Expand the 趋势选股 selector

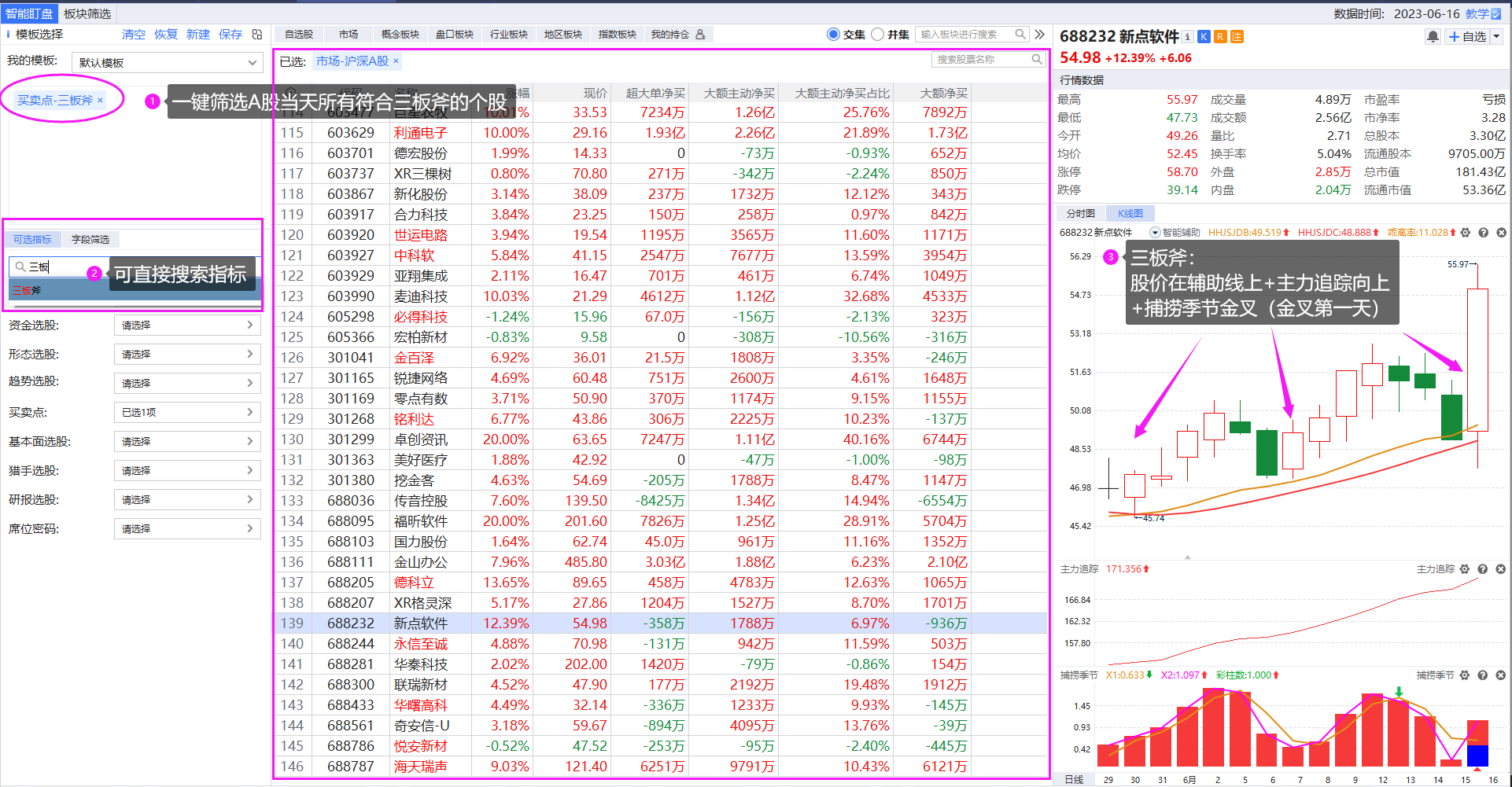pyautogui.click(x=186, y=384)
